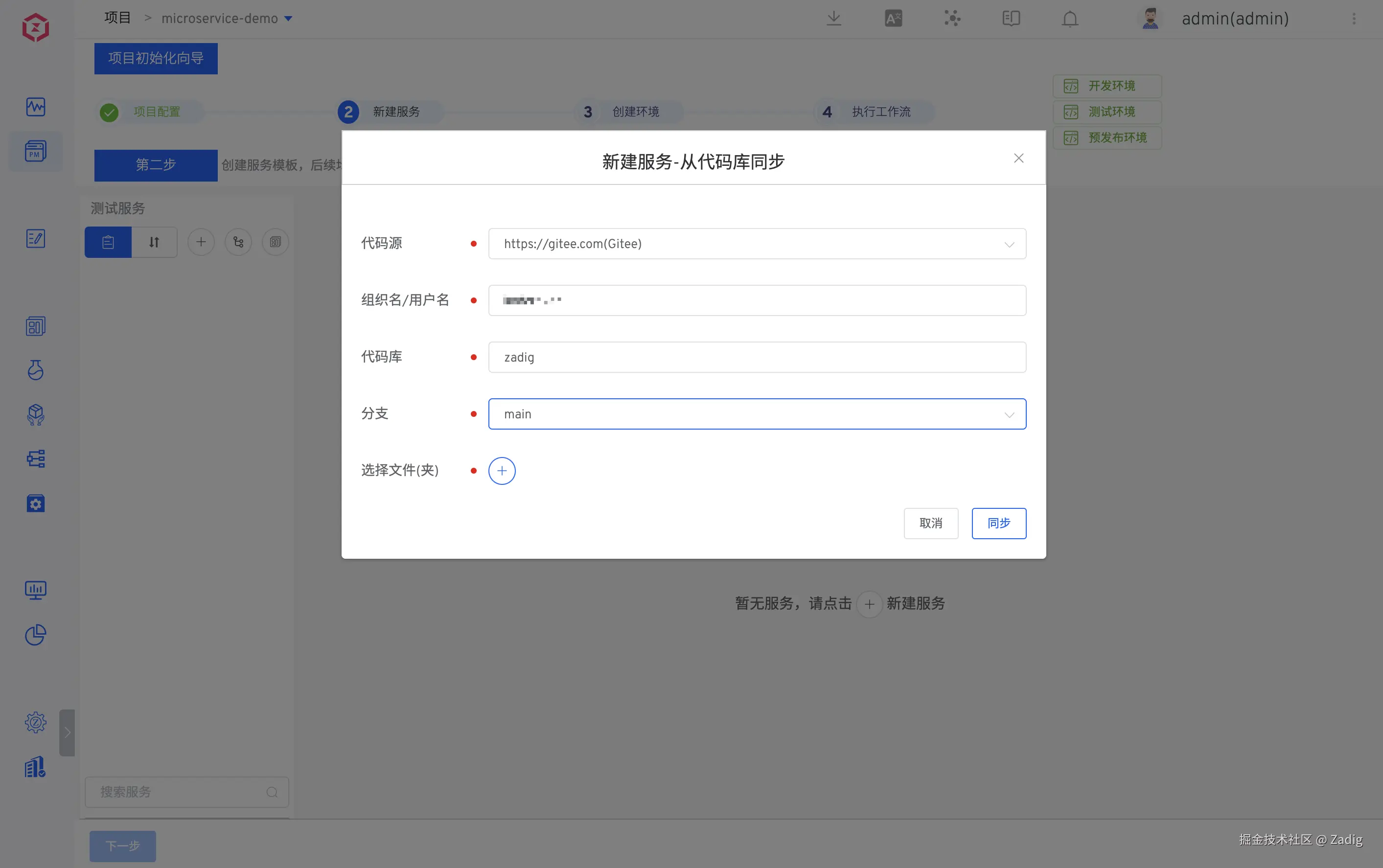
Task: Open system settings gear in sidebar
Action: (36, 722)
